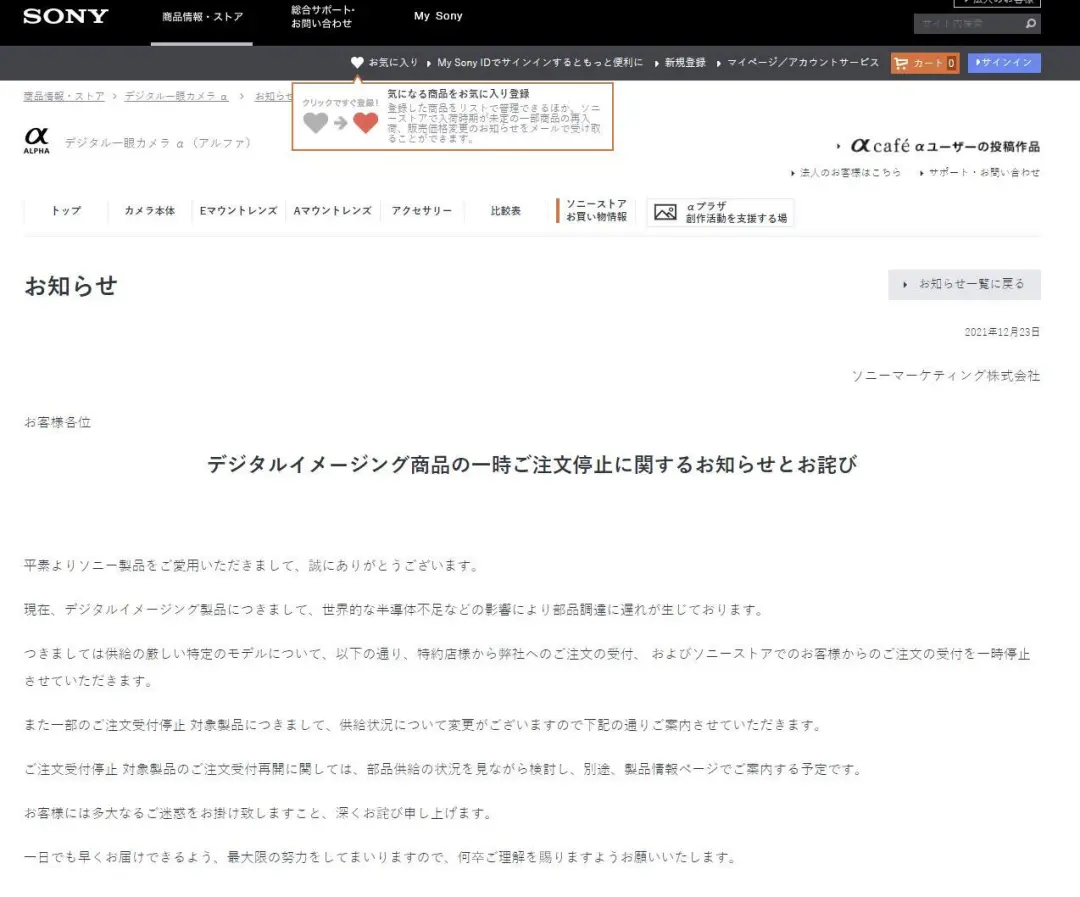Open the Eマウントレンズ tab
1080x897 pixels.
coord(237,211)
